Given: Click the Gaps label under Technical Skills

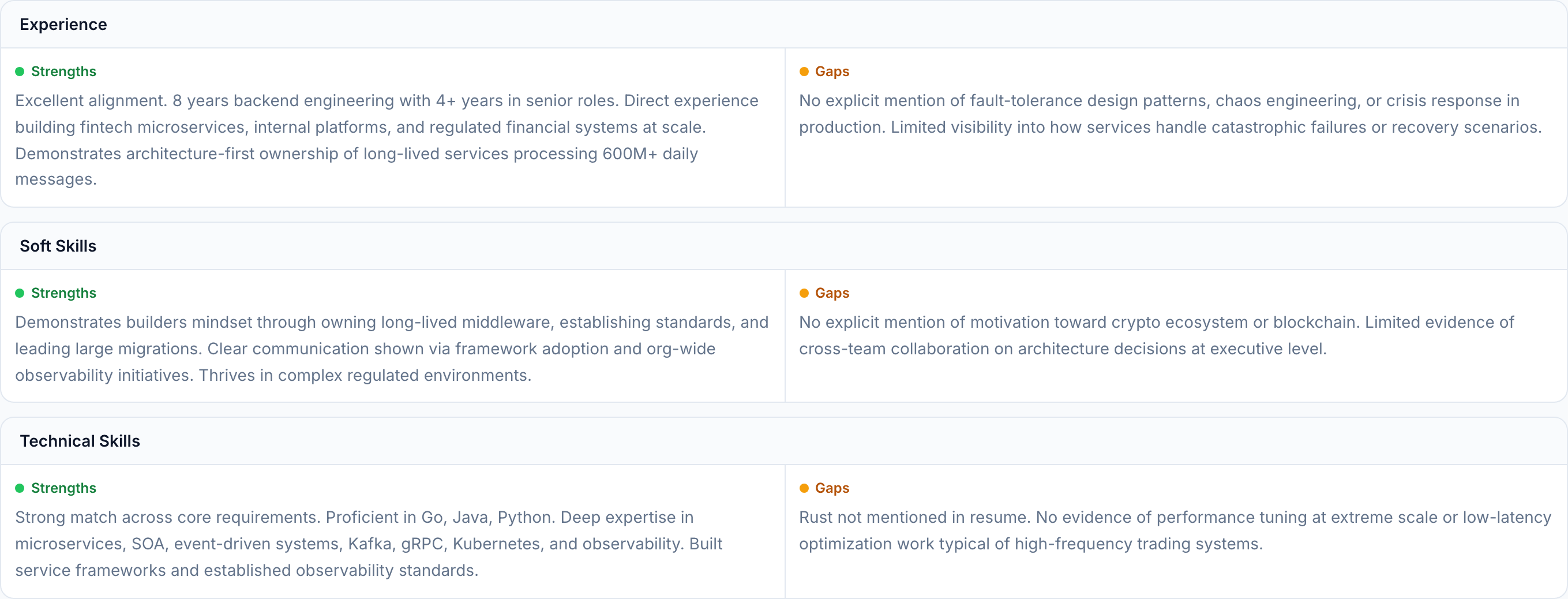Looking at the screenshot, I should (x=831, y=488).
